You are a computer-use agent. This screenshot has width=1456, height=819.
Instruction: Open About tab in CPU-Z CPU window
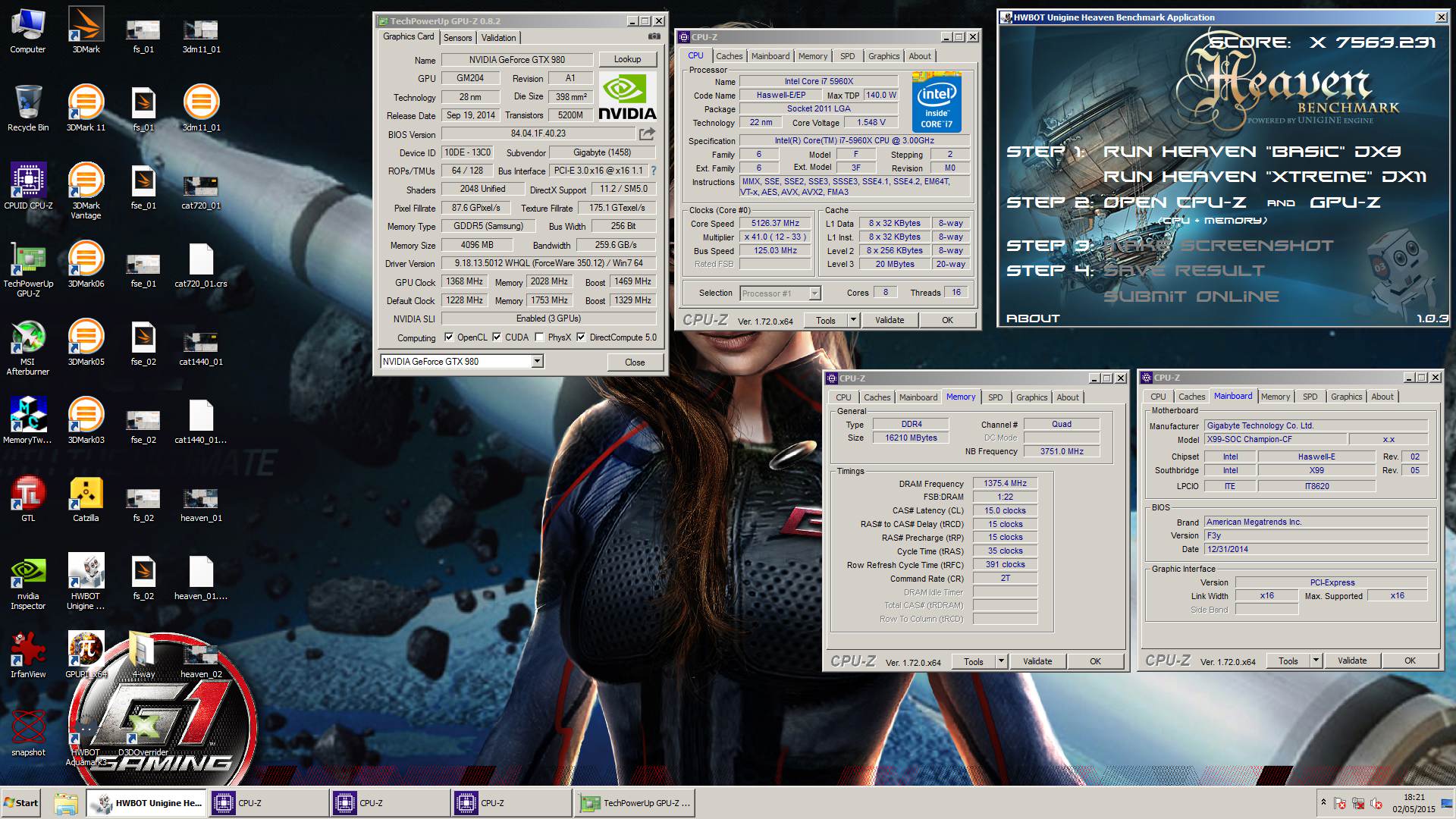coord(919,56)
